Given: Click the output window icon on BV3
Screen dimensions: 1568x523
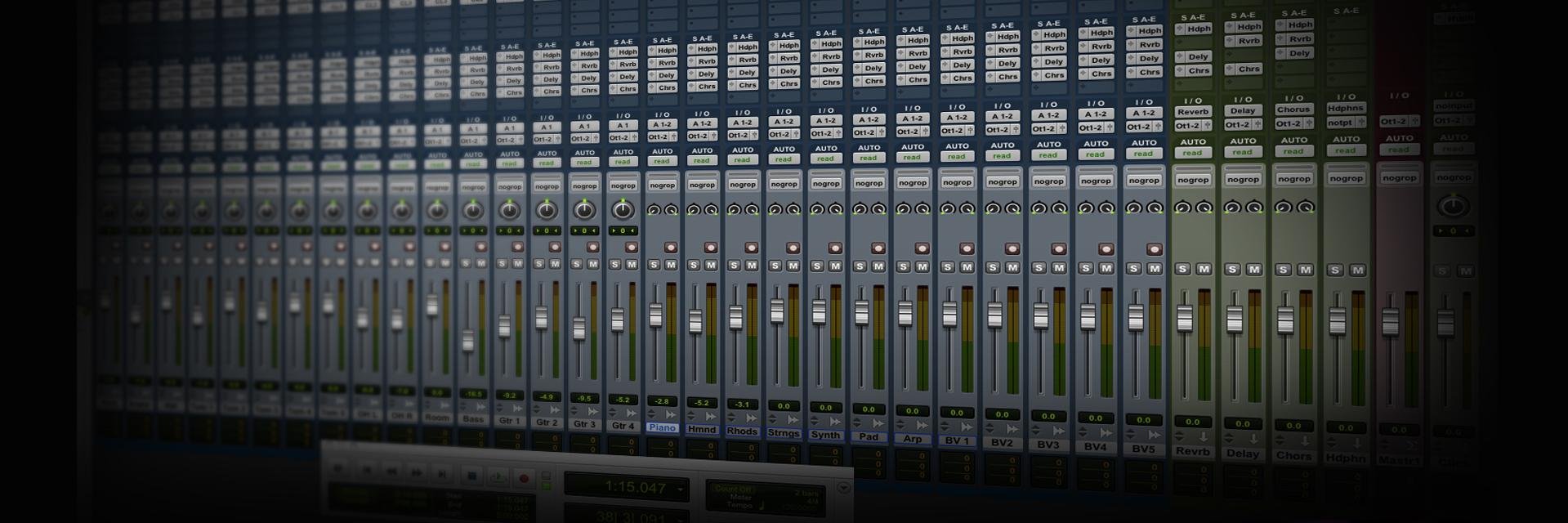Looking at the screenshot, I should pyautogui.click(x=1058, y=430).
